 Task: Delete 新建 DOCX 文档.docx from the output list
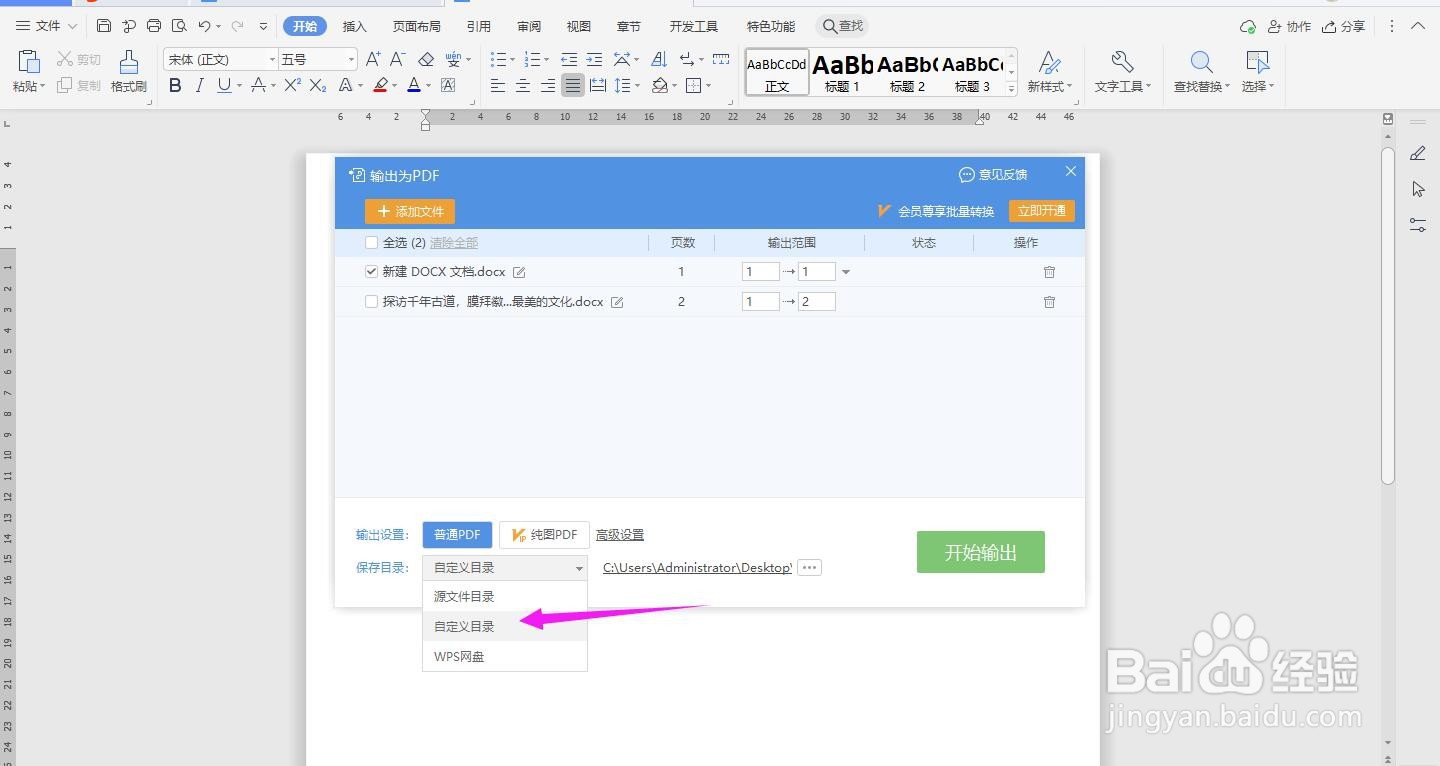[x=1049, y=271]
